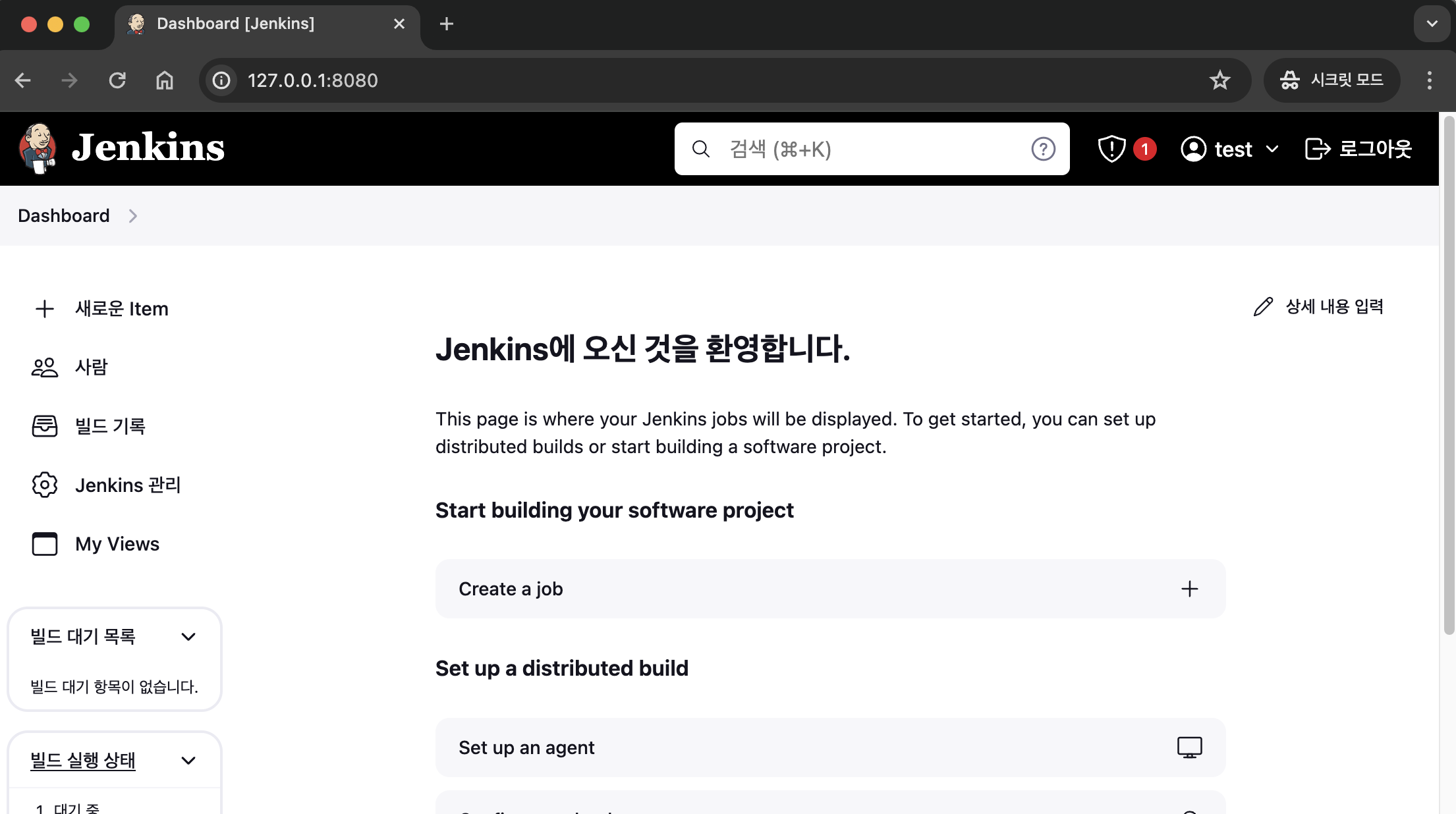
Task: Click the address bar URL 127.0.0.1:8080
Action: 313,80
